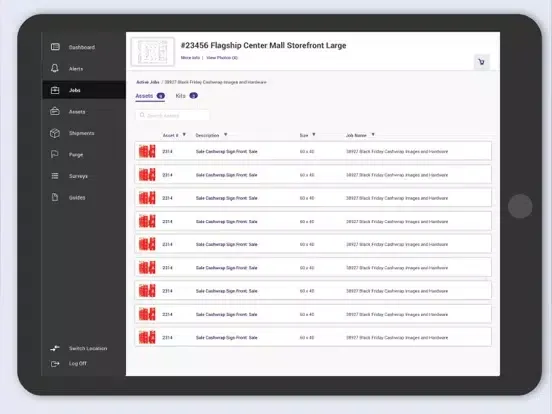Switch to the Assets tab

click(150, 96)
